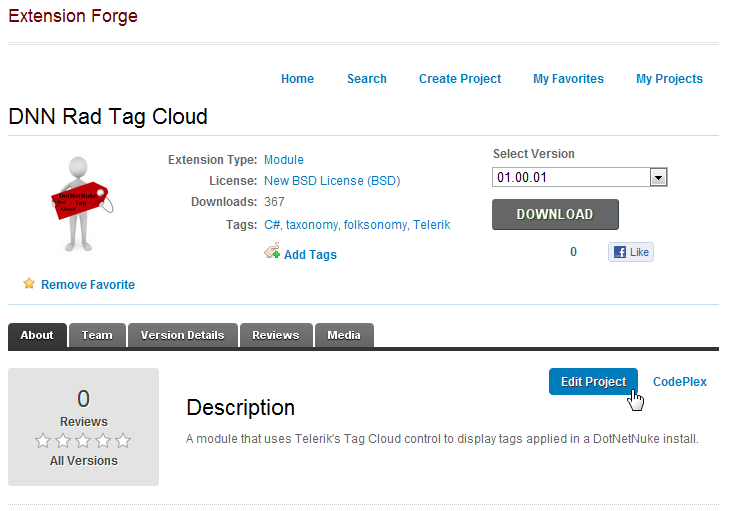This screenshot has width=735, height=516.
Task: Click the Edit Project button
Action: point(593,381)
